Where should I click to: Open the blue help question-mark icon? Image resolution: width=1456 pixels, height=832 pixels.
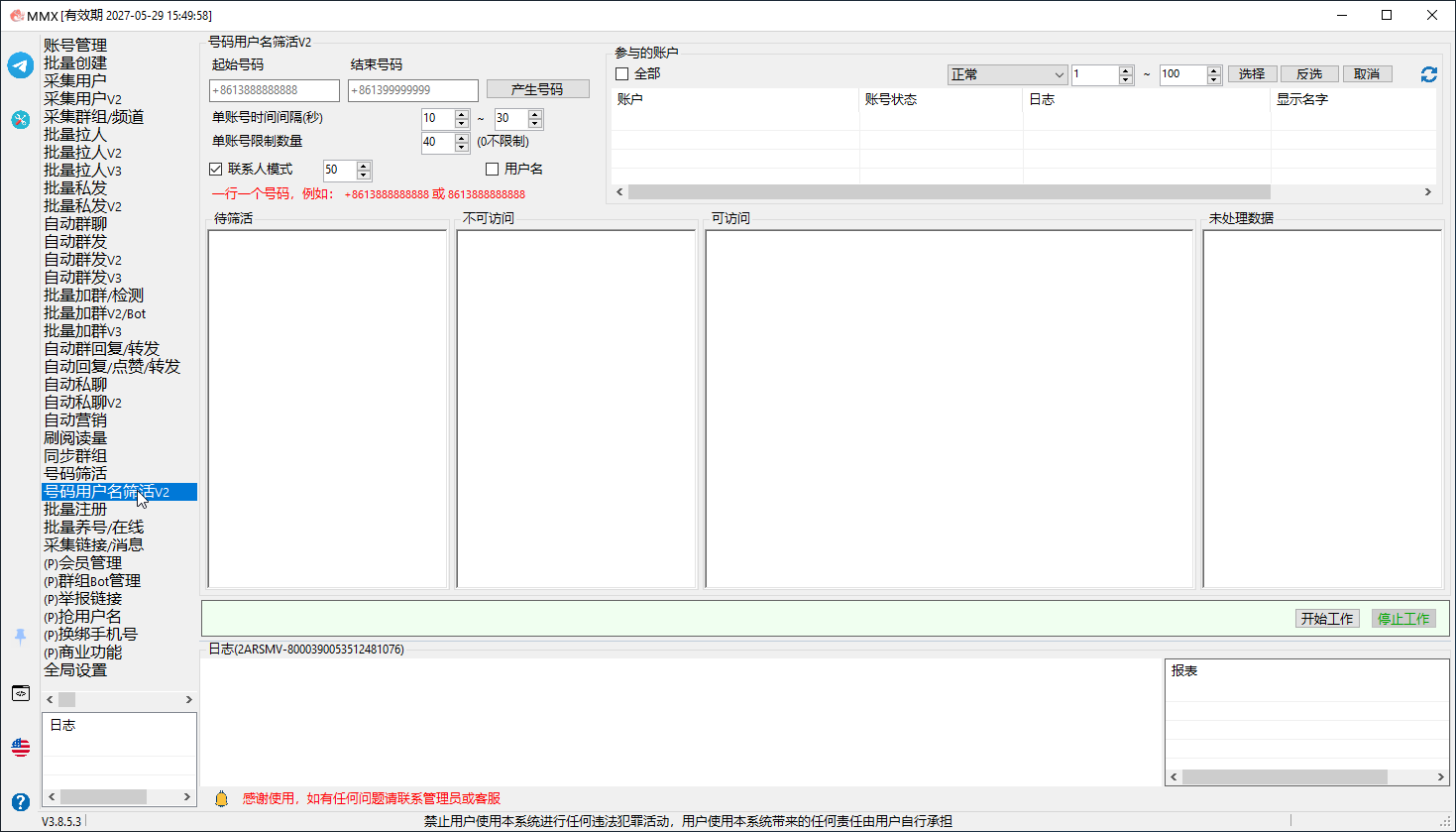(21, 801)
